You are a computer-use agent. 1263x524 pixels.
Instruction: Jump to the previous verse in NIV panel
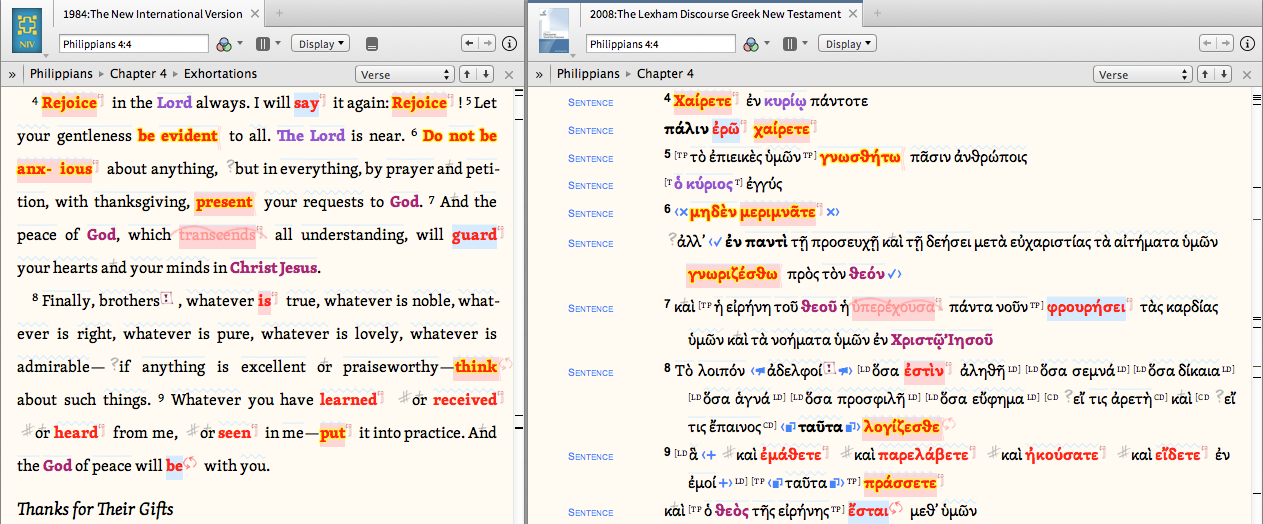point(468,74)
